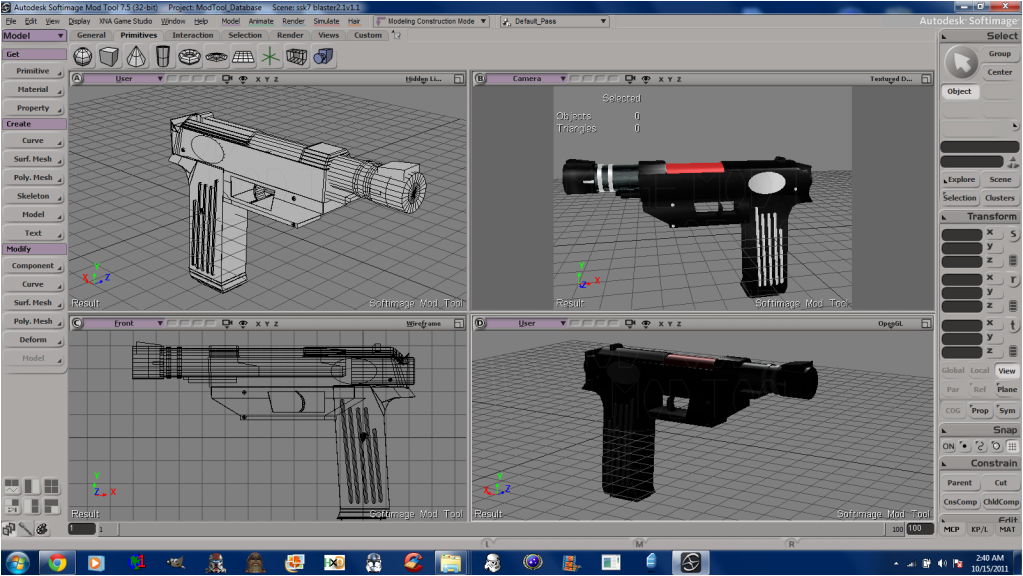Open the Modeling Construction Mode dropdown
The width and height of the screenshot is (1023, 576).
pos(432,21)
